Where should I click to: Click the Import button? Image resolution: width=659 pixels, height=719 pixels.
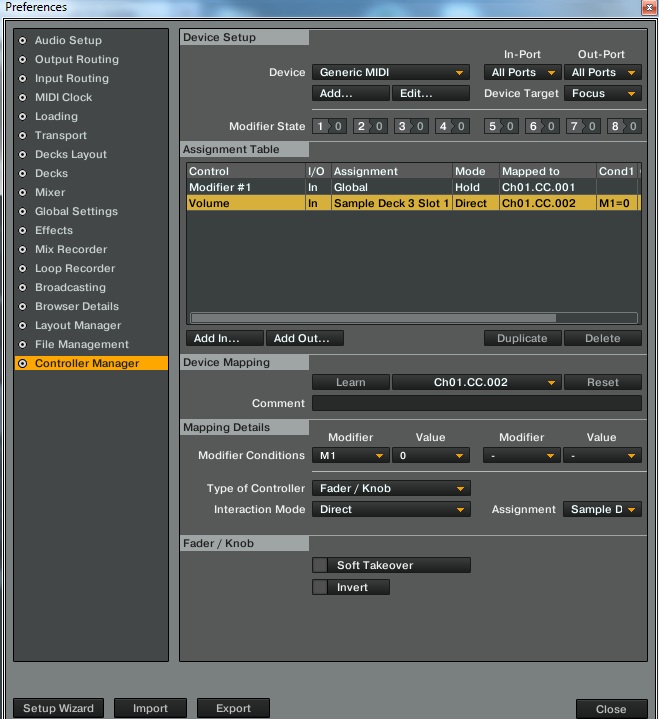[x=150, y=708]
